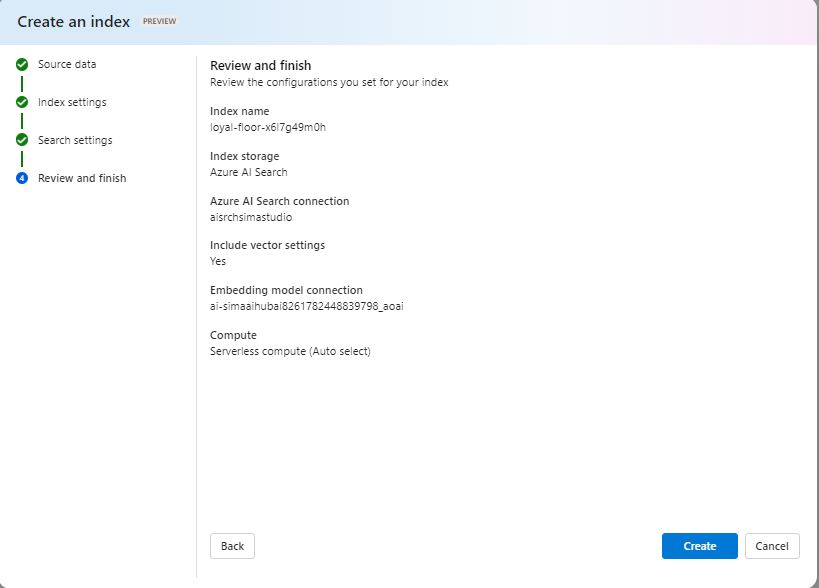The height and width of the screenshot is (588, 819).
Task: Click the Serverless compute (Auto select) text
Action: [290, 351]
